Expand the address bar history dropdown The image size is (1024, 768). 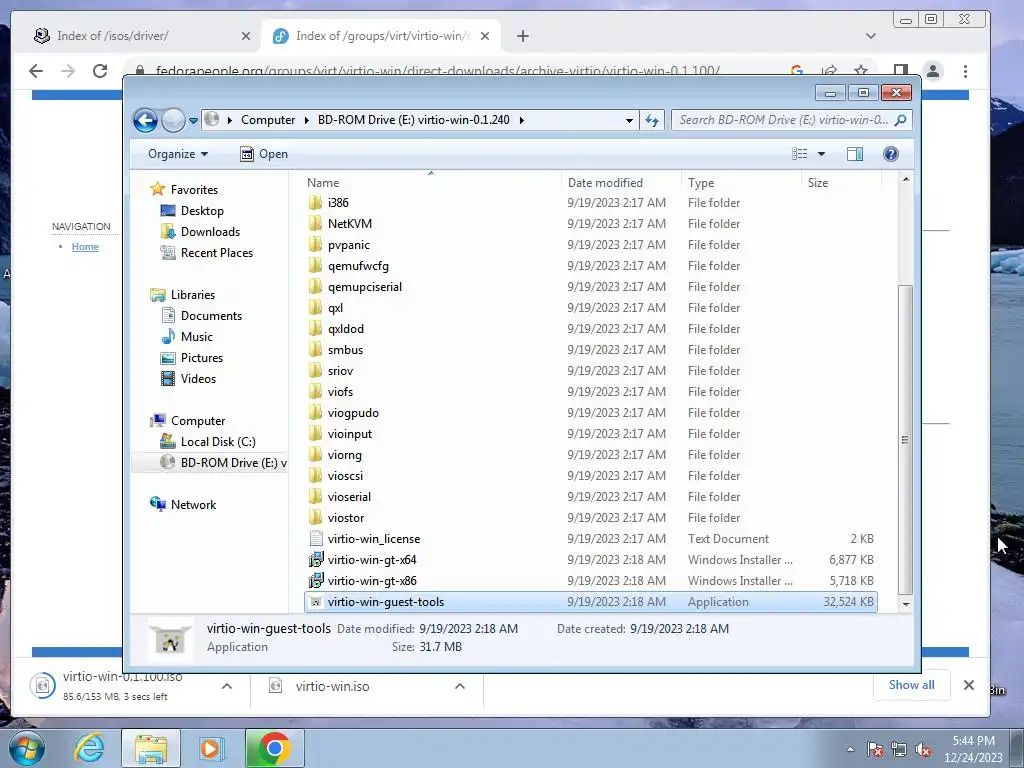point(629,120)
